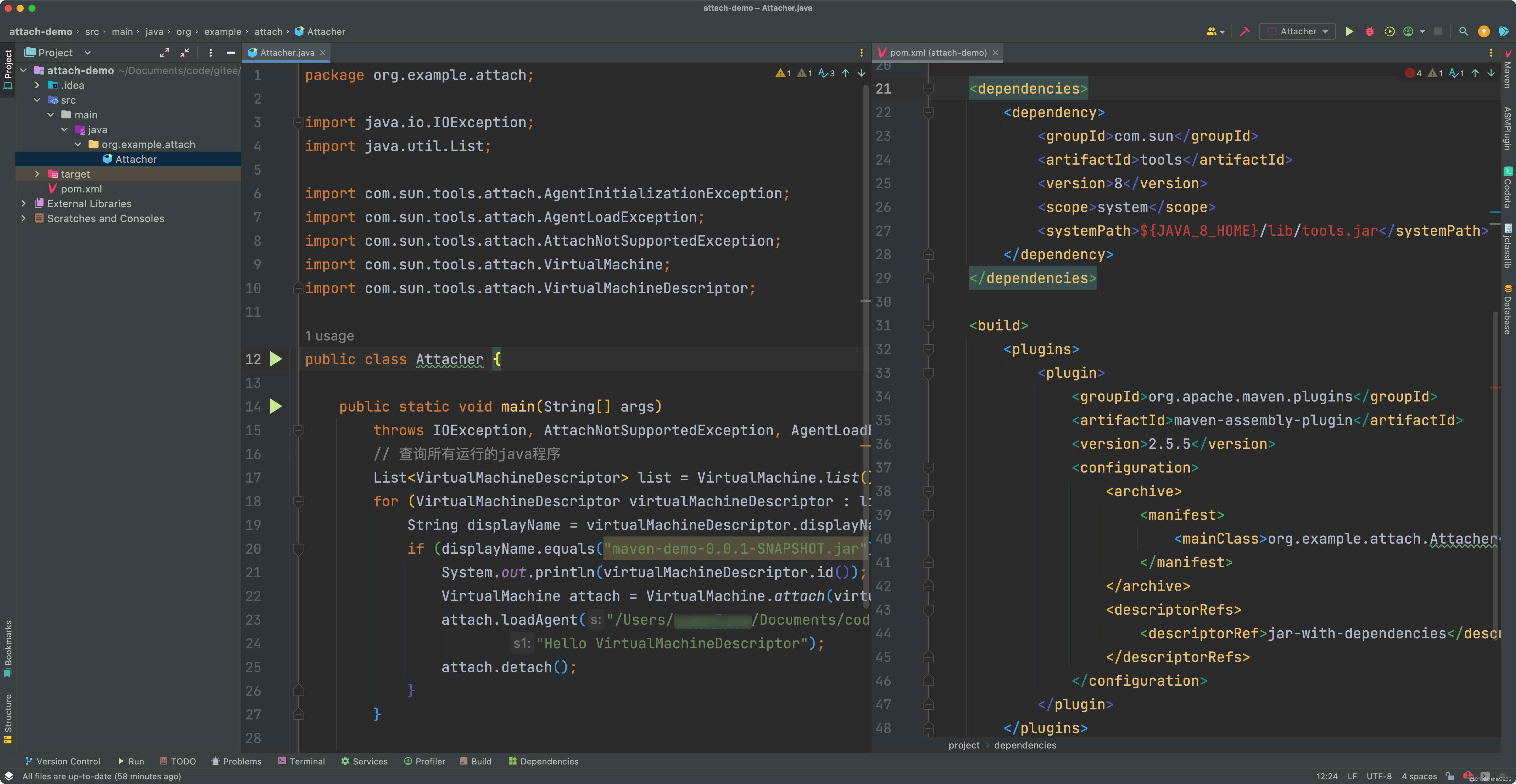Open the Problems tool tab
Image resolution: width=1516 pixels, height=784 pixels.
click(x=236, y=761)
